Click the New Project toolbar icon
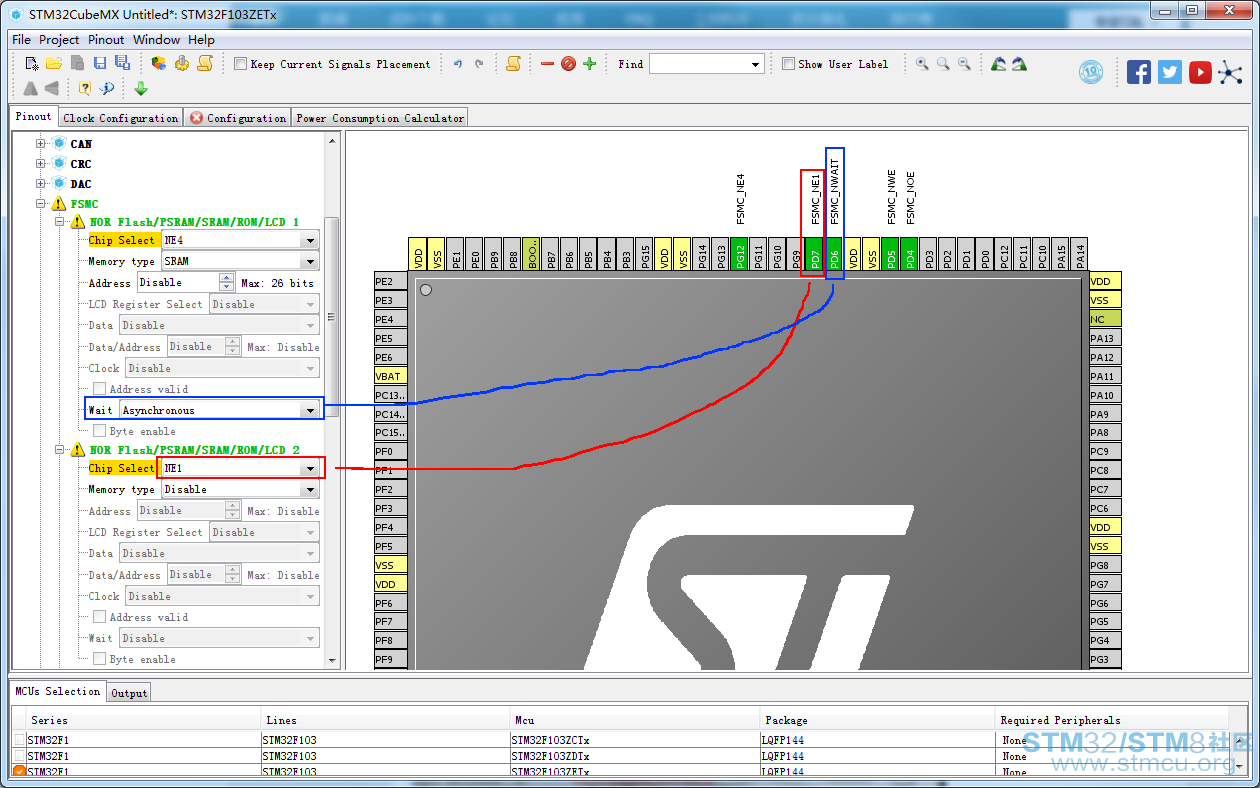Screen dimensions: 1260x788 [32, 64]
